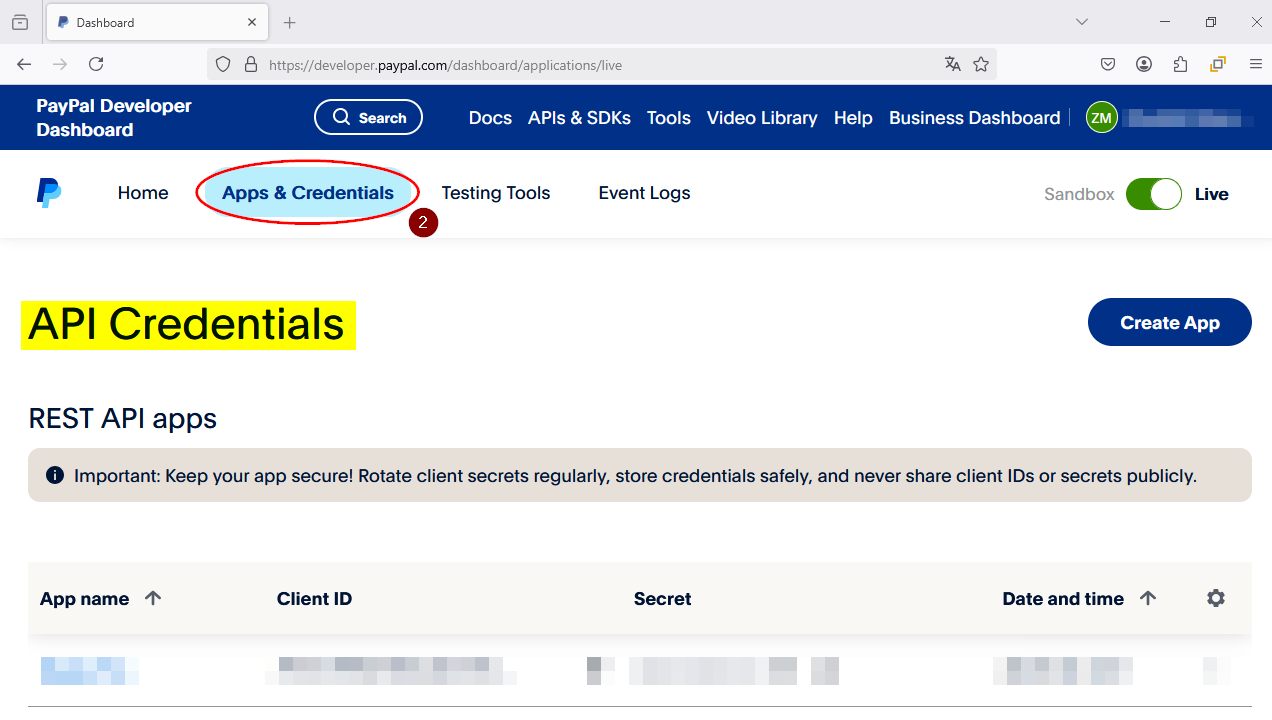Open the Docs menu
The height and width of the screenshot is (720, 1272).
point(490,118)
